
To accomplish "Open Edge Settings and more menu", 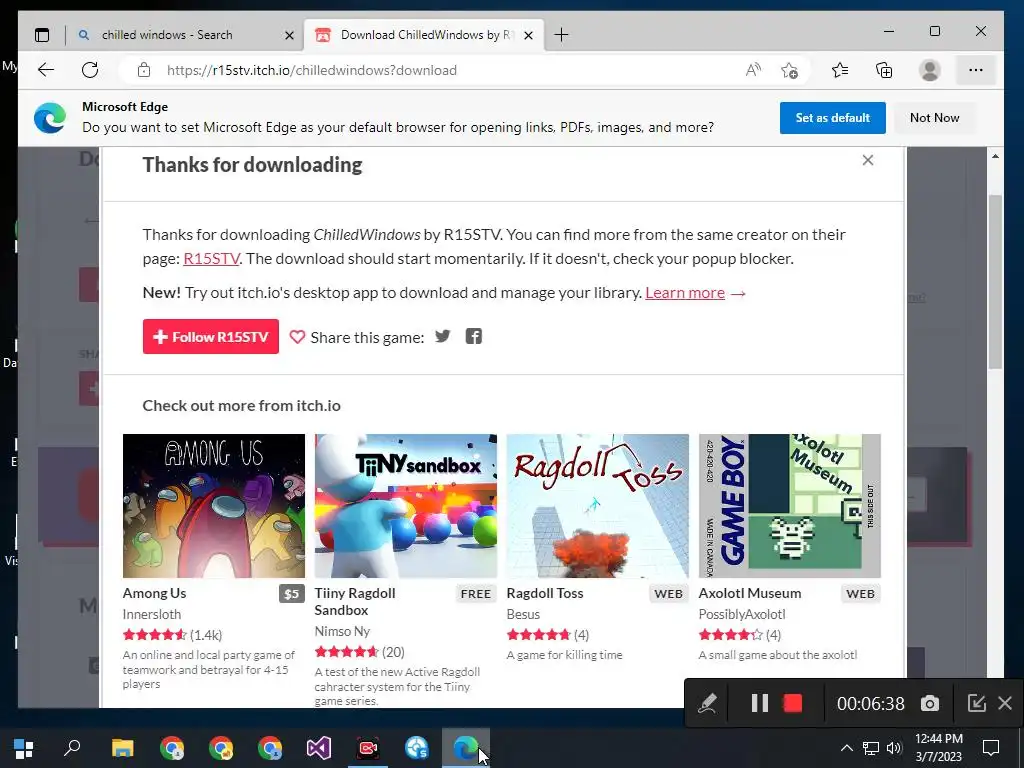I will pyautogui.click(x=976, y=70).
